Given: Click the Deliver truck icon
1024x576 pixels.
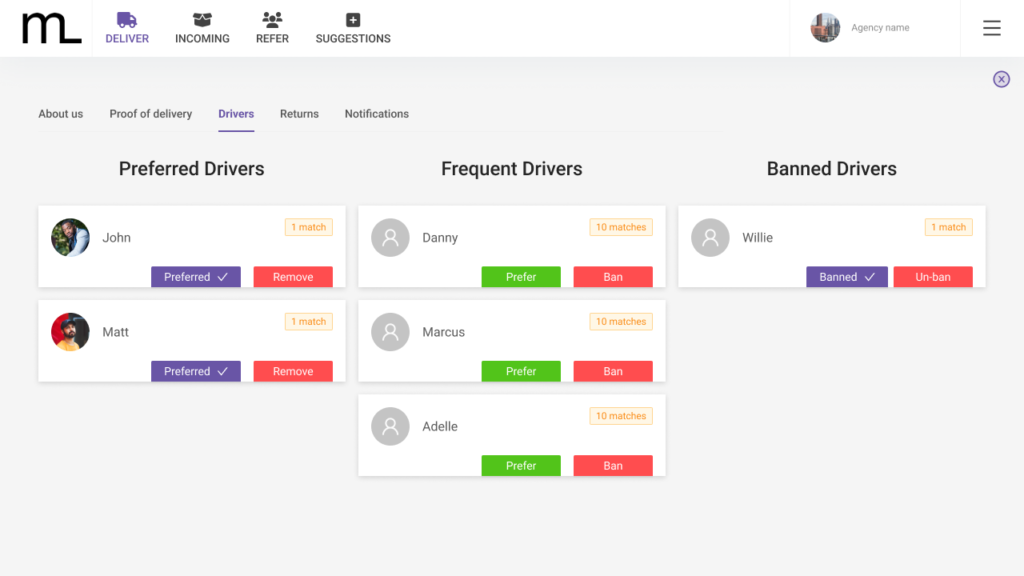Looking at the screenshot, I should coord(127,20).
